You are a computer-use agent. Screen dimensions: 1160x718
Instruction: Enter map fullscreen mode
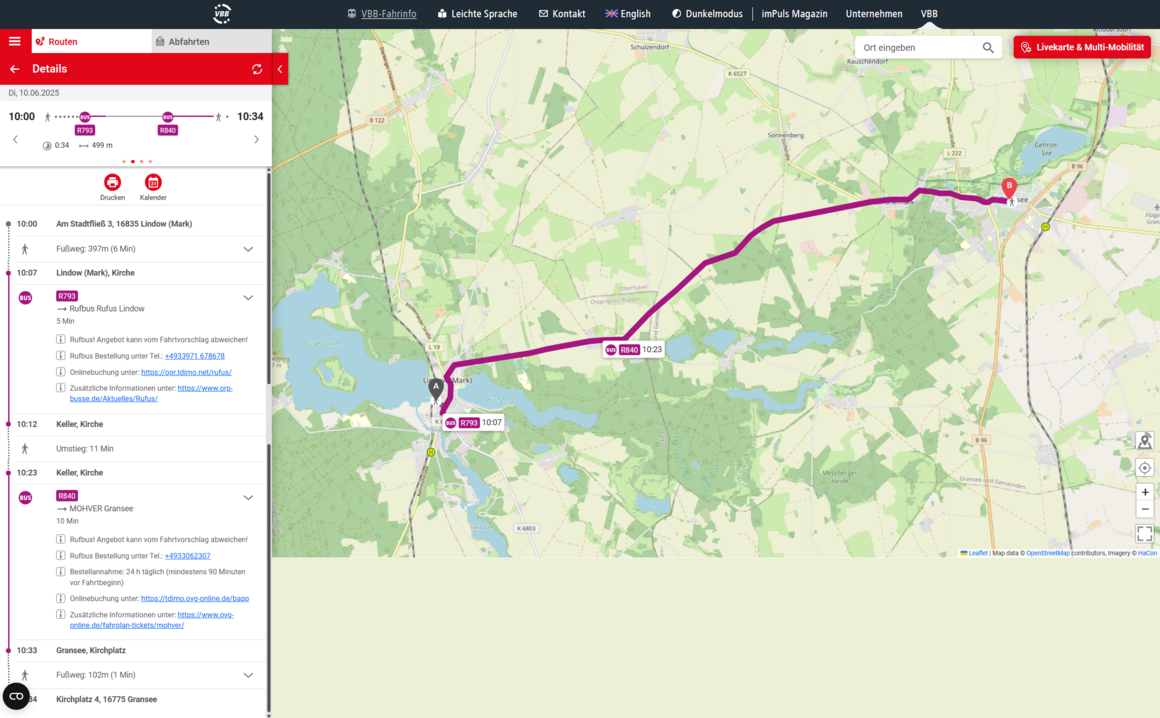click(x=1144, y=533)
